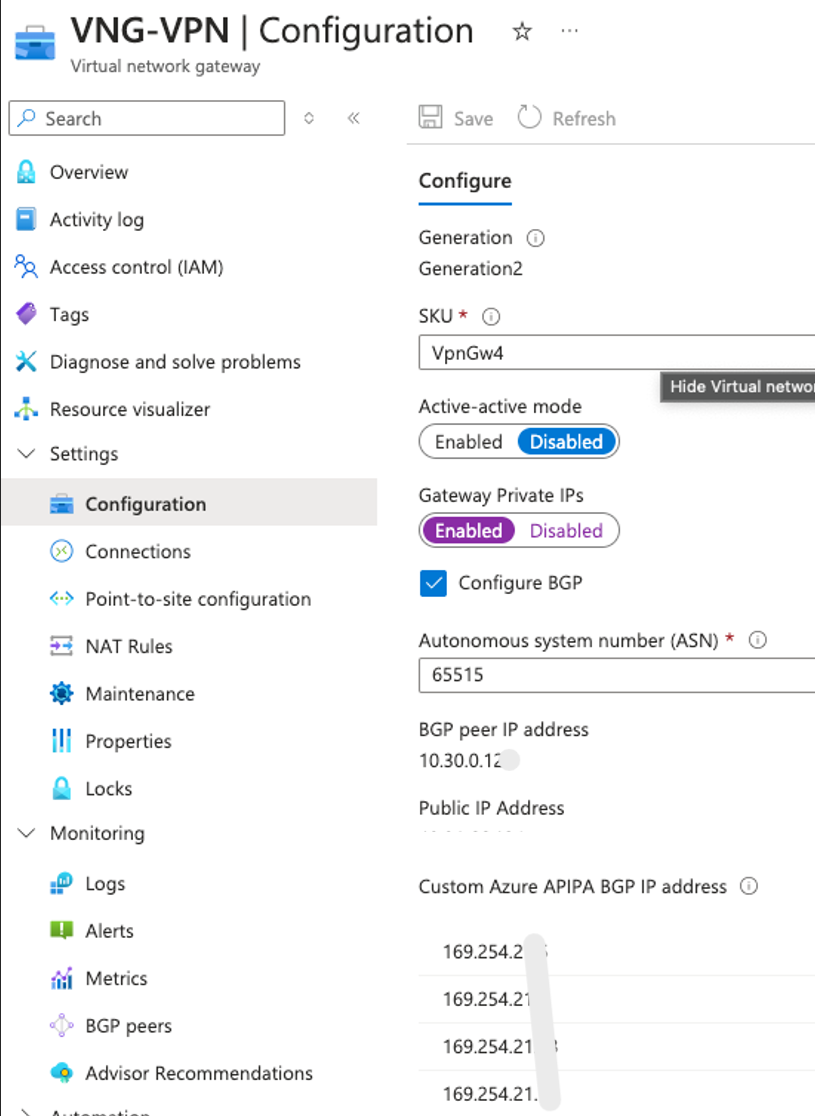Open the ellipsis more options menu
The image size is (815, 1116).
pos(569,31)
